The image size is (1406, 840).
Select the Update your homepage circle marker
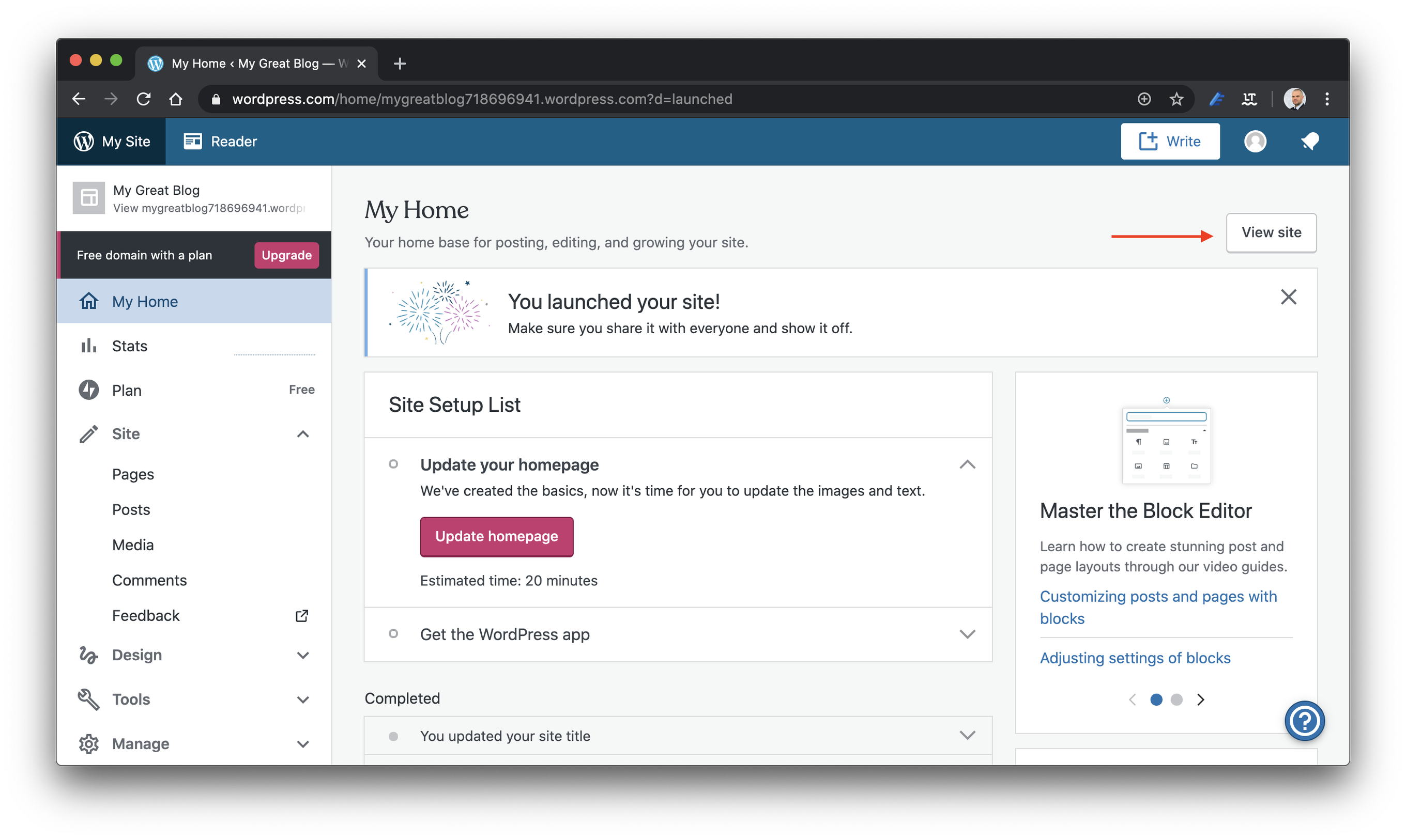[393, 464]
